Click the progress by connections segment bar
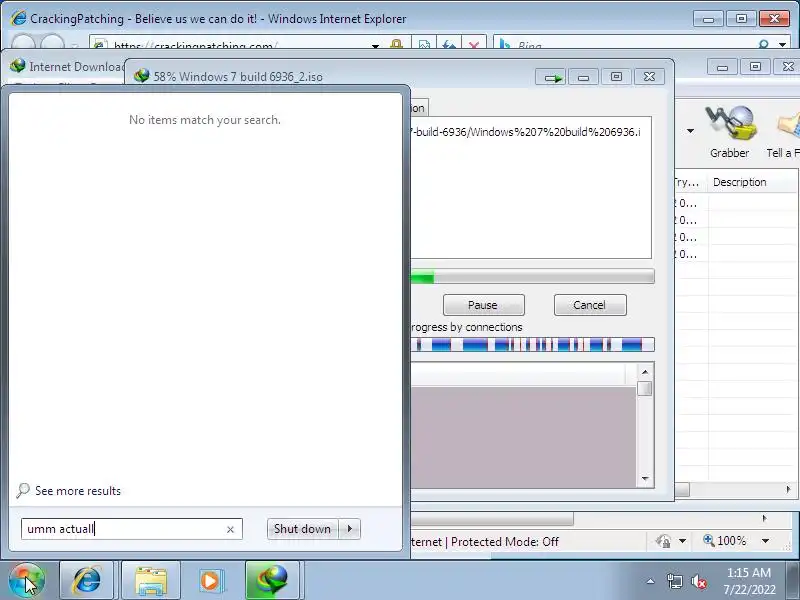 pos(532,345)
